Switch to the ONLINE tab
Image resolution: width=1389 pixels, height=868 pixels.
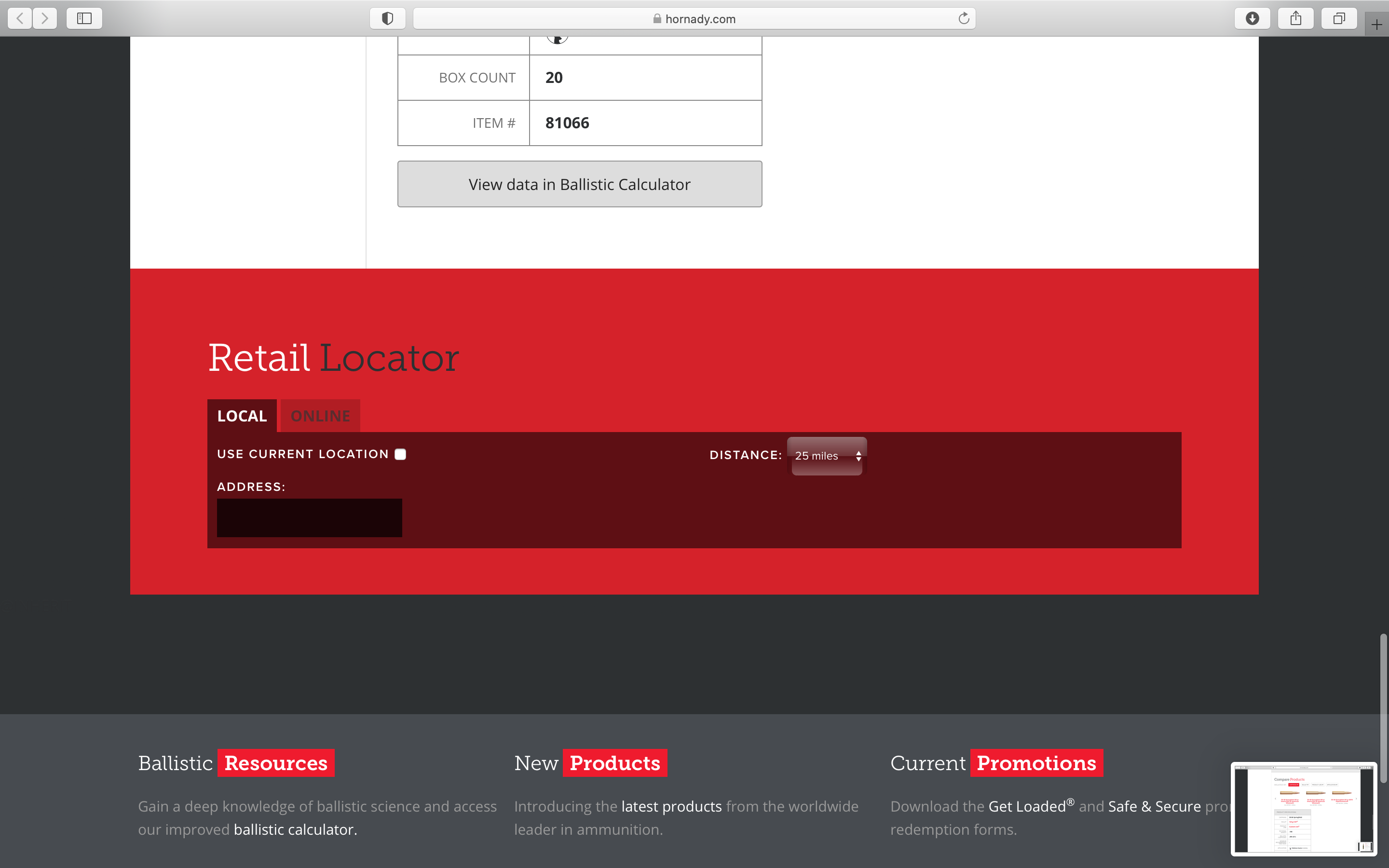click(x=320, y=416)
